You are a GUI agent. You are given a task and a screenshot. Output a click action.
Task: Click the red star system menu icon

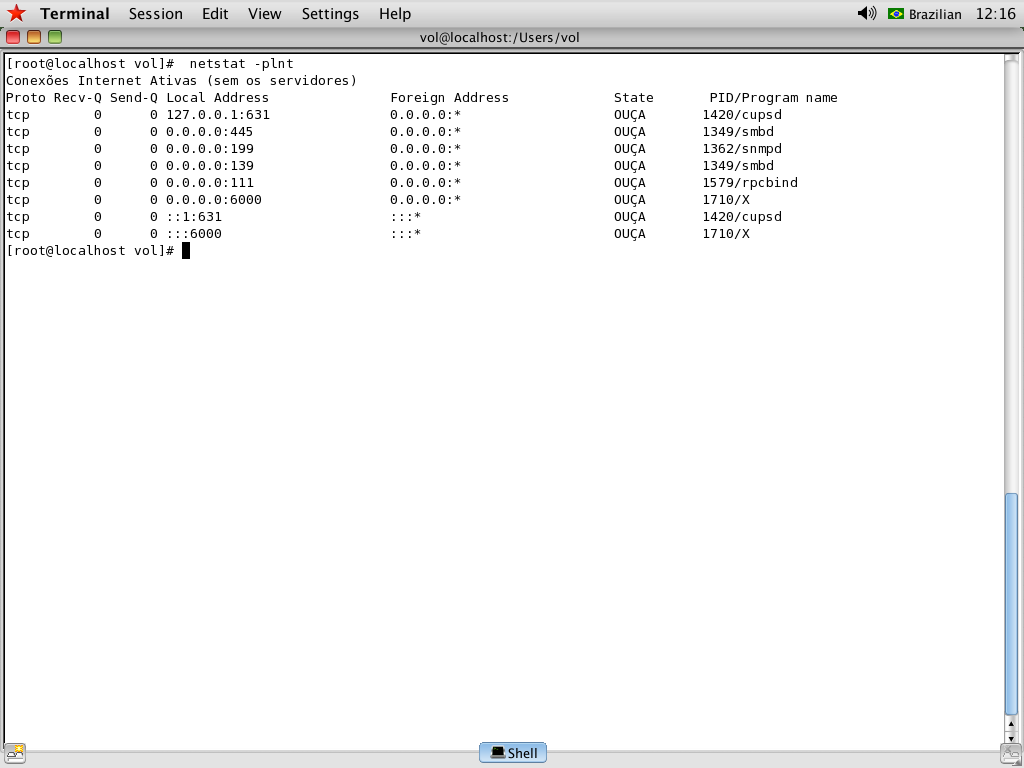click(16, 13)
